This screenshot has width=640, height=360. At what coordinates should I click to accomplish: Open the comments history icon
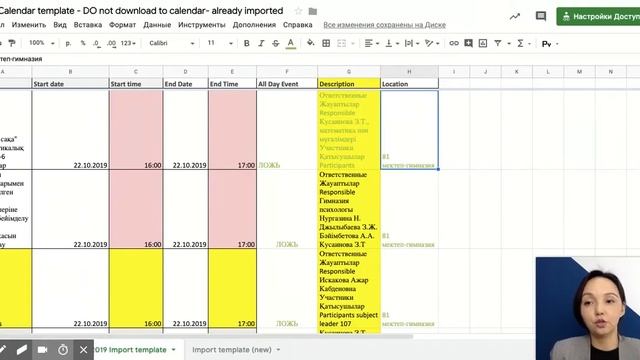point(541,16)
